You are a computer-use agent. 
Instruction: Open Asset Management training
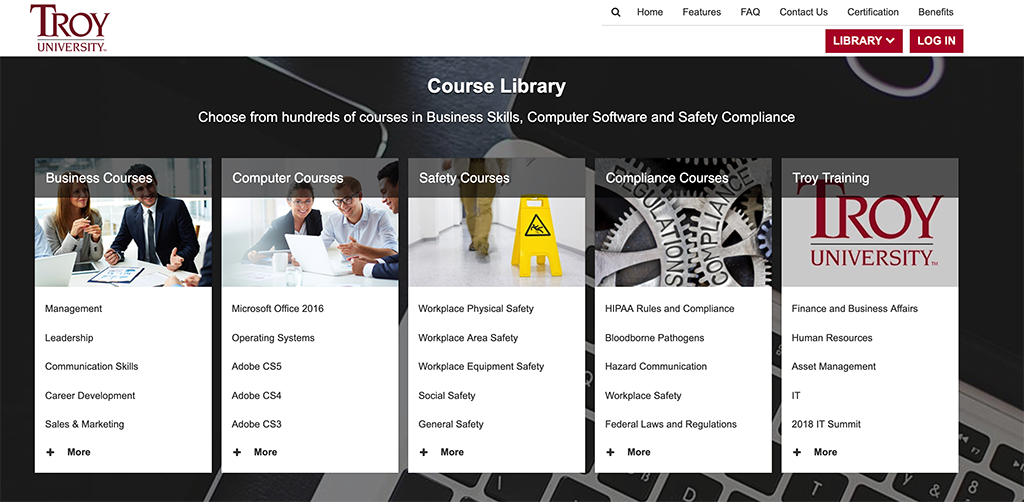click(x=834, y=366)
